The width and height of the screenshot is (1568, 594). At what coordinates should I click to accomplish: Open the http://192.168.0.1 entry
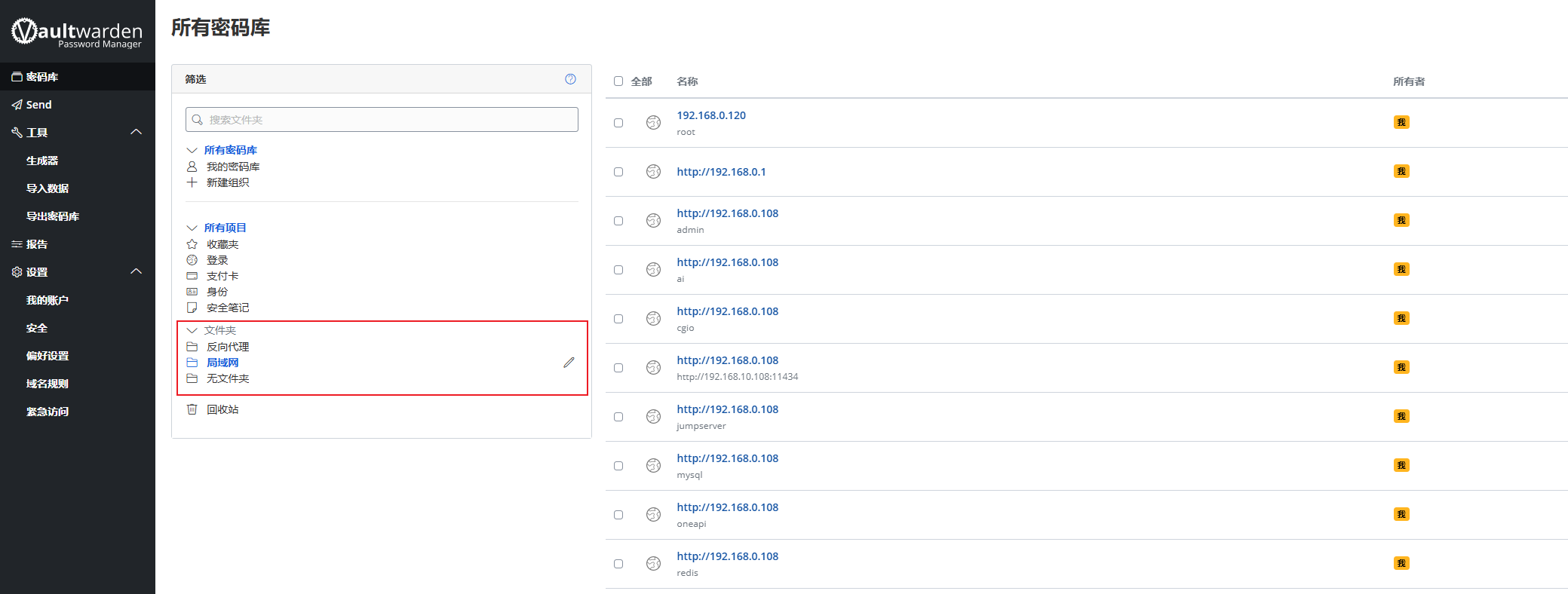coord(721,172)
